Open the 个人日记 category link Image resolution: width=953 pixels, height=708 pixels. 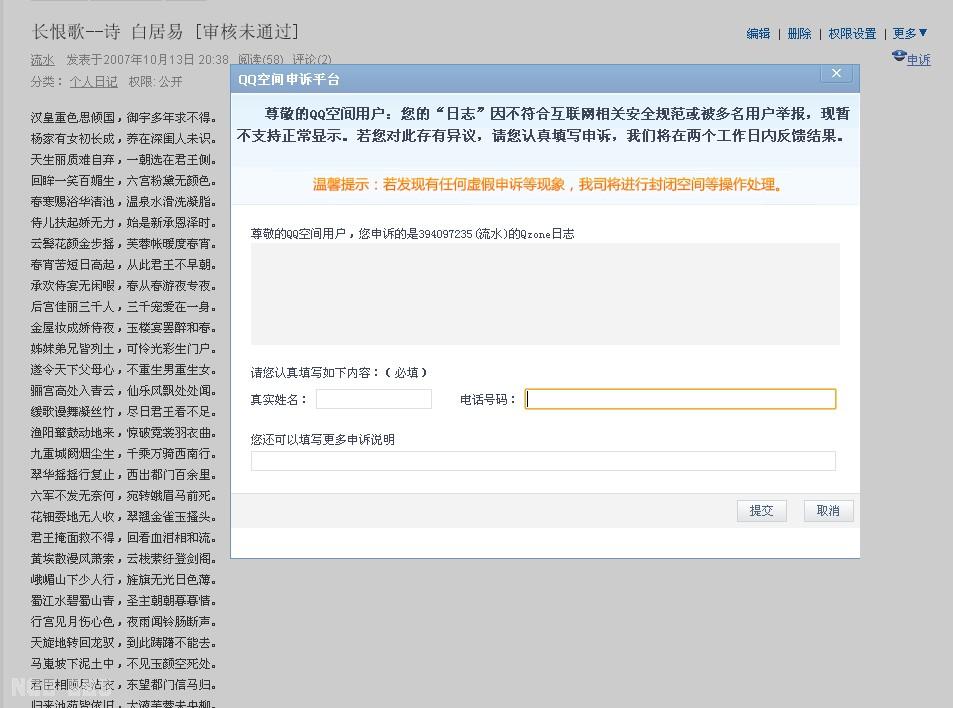tap(94, 81)
